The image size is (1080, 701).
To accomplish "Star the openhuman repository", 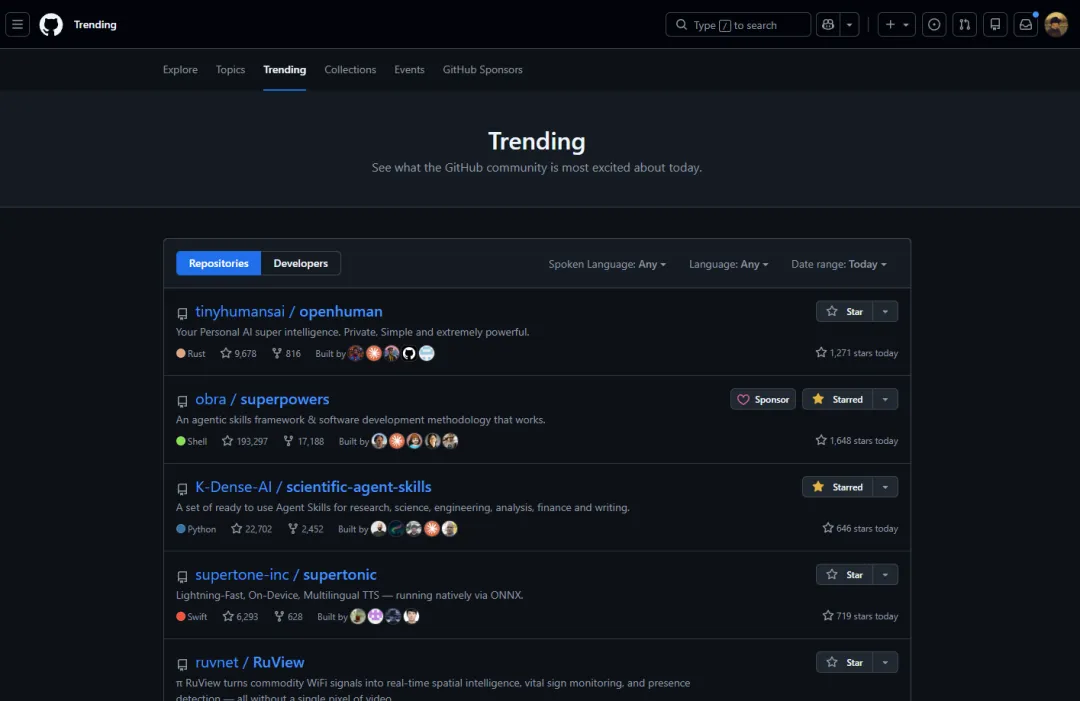I will click(x=844, y=311).
